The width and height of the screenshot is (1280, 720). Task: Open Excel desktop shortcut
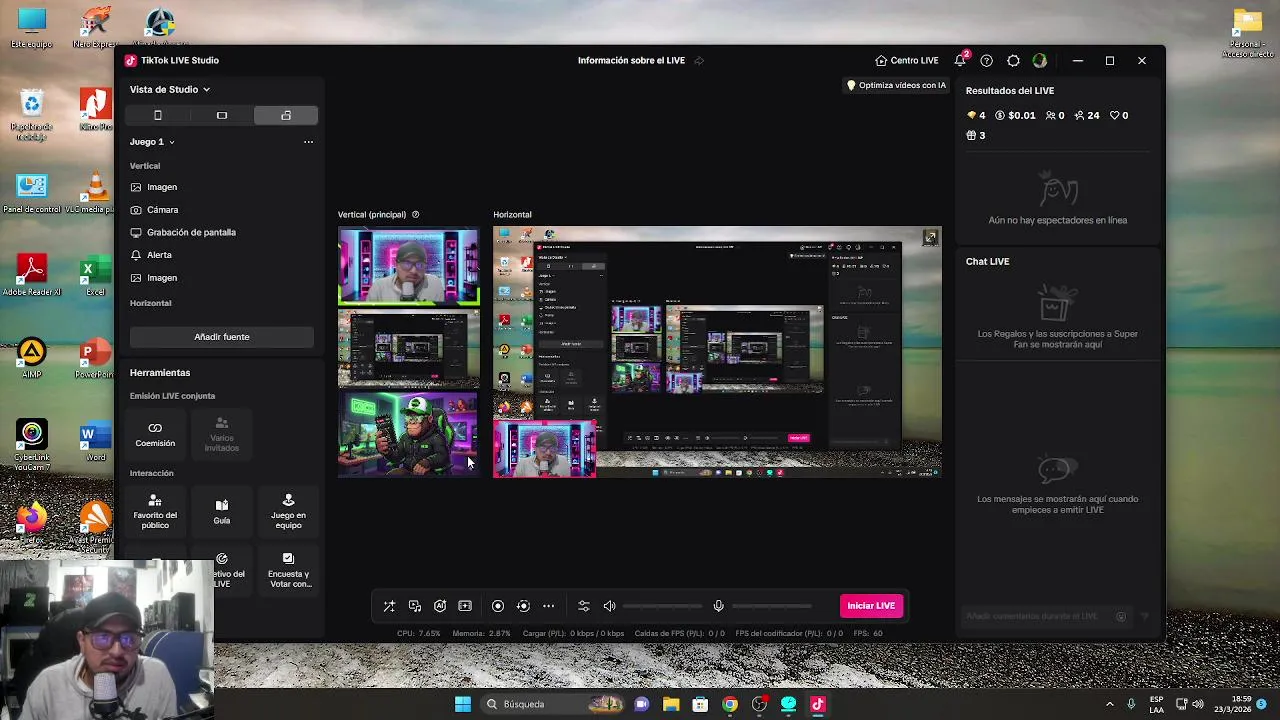(x=95, y=276)
